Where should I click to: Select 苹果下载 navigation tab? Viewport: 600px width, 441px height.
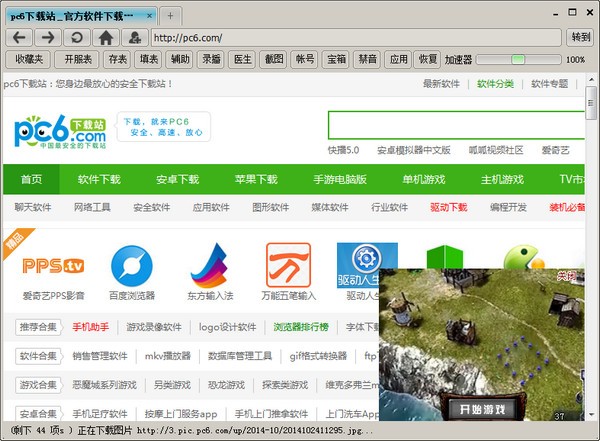click(256, 179)
